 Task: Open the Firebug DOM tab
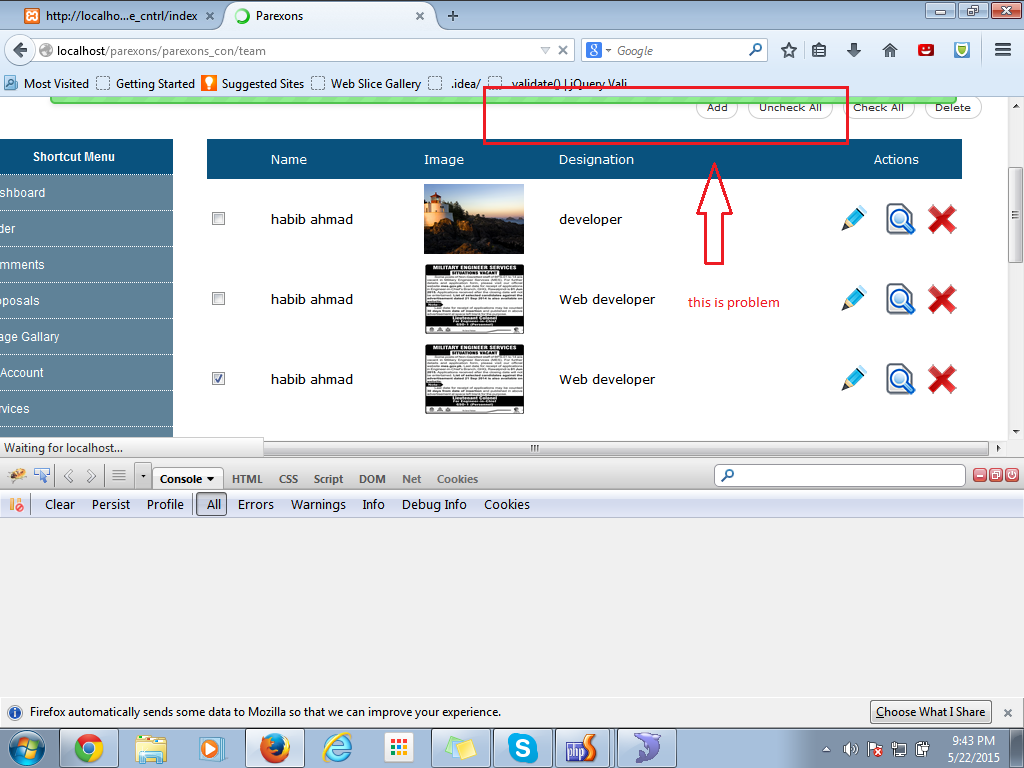point(372,479)
